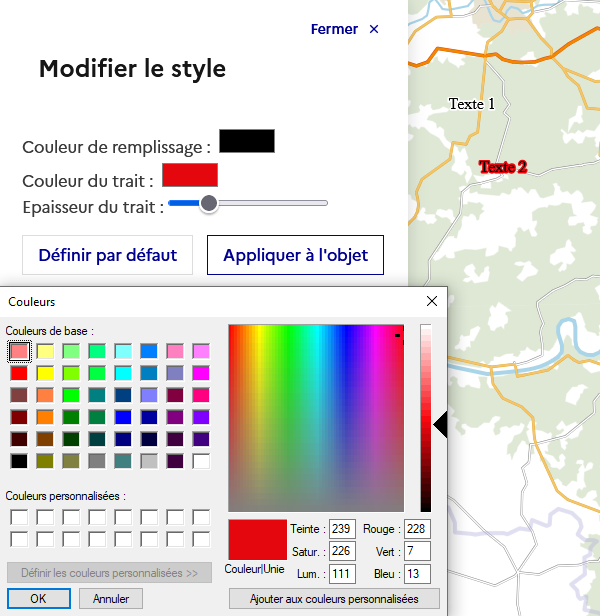Click the luminosity gradient bar
The height and width of the screenshot is (616, 600).
point(426,418)
